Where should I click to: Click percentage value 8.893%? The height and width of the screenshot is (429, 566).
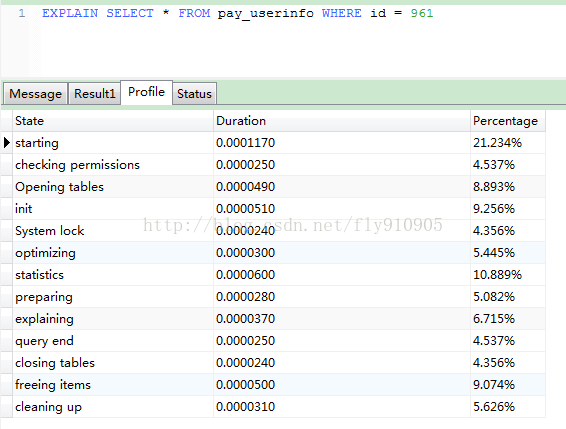coord(494,187)
